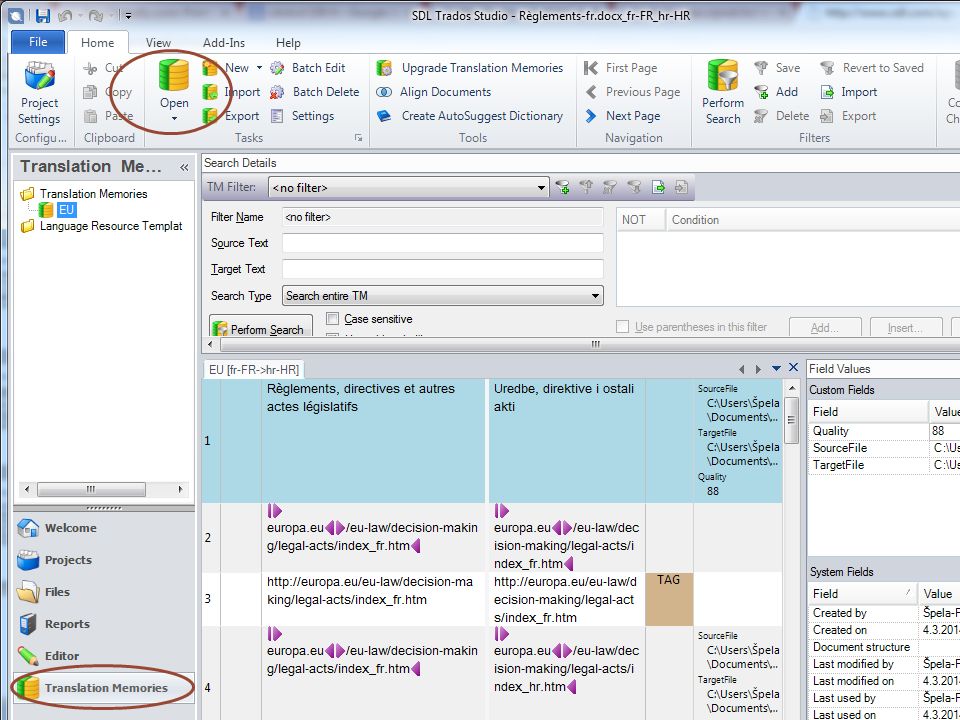Viewport: 960px width, 720px height.
Task: Switch to the View ribbon tab
Action: 158,43
